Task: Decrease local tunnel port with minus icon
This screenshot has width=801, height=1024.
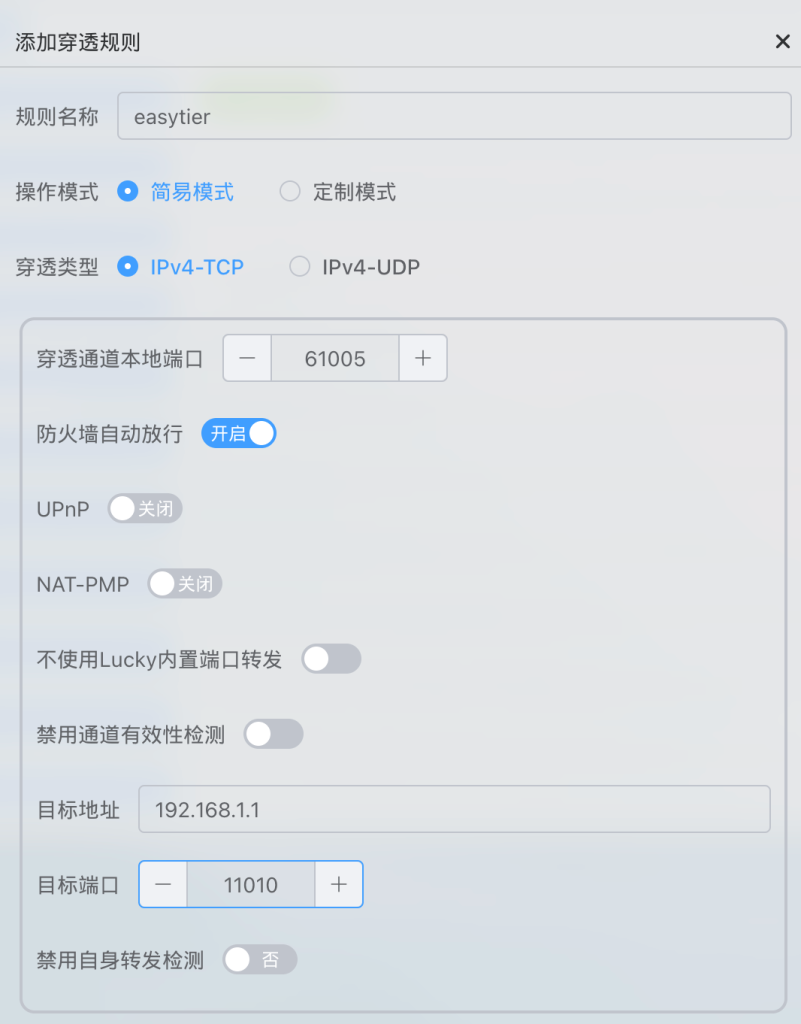Action: coord(247,359)
